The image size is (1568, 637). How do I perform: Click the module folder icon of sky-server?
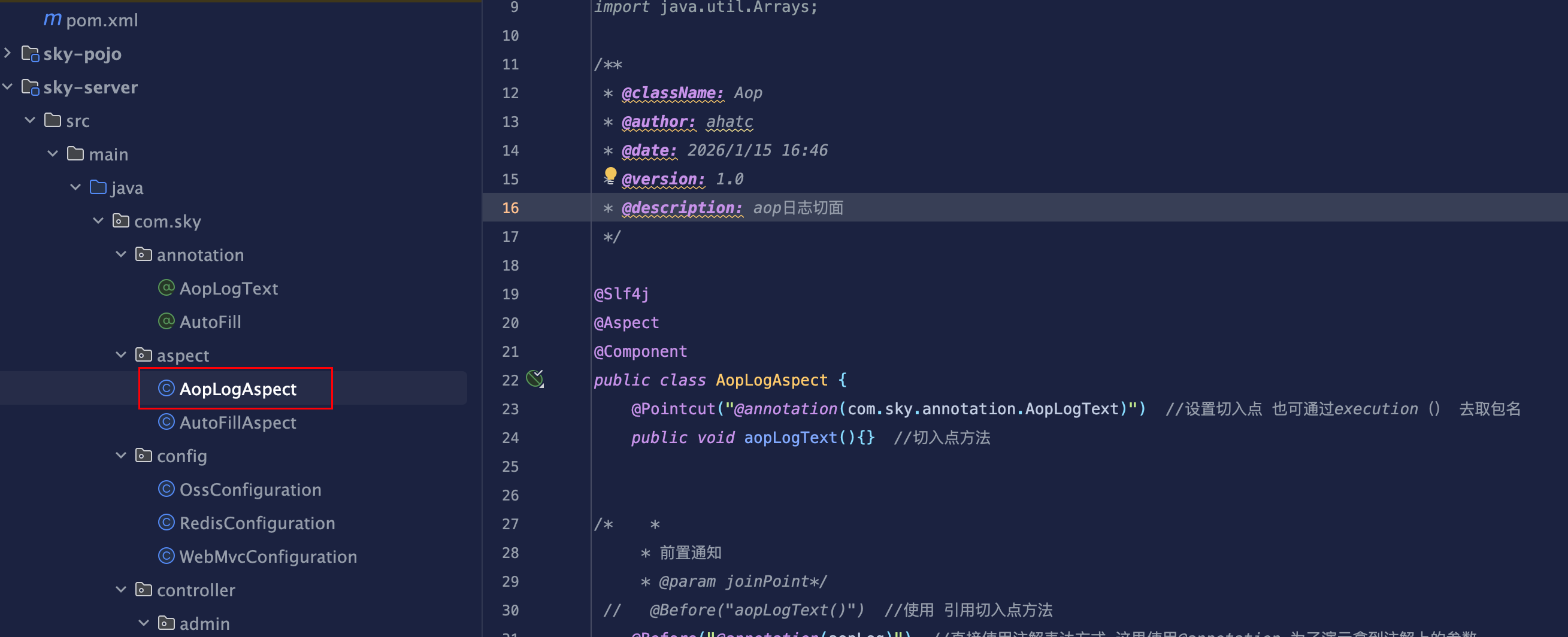click(x=31, y=86)
